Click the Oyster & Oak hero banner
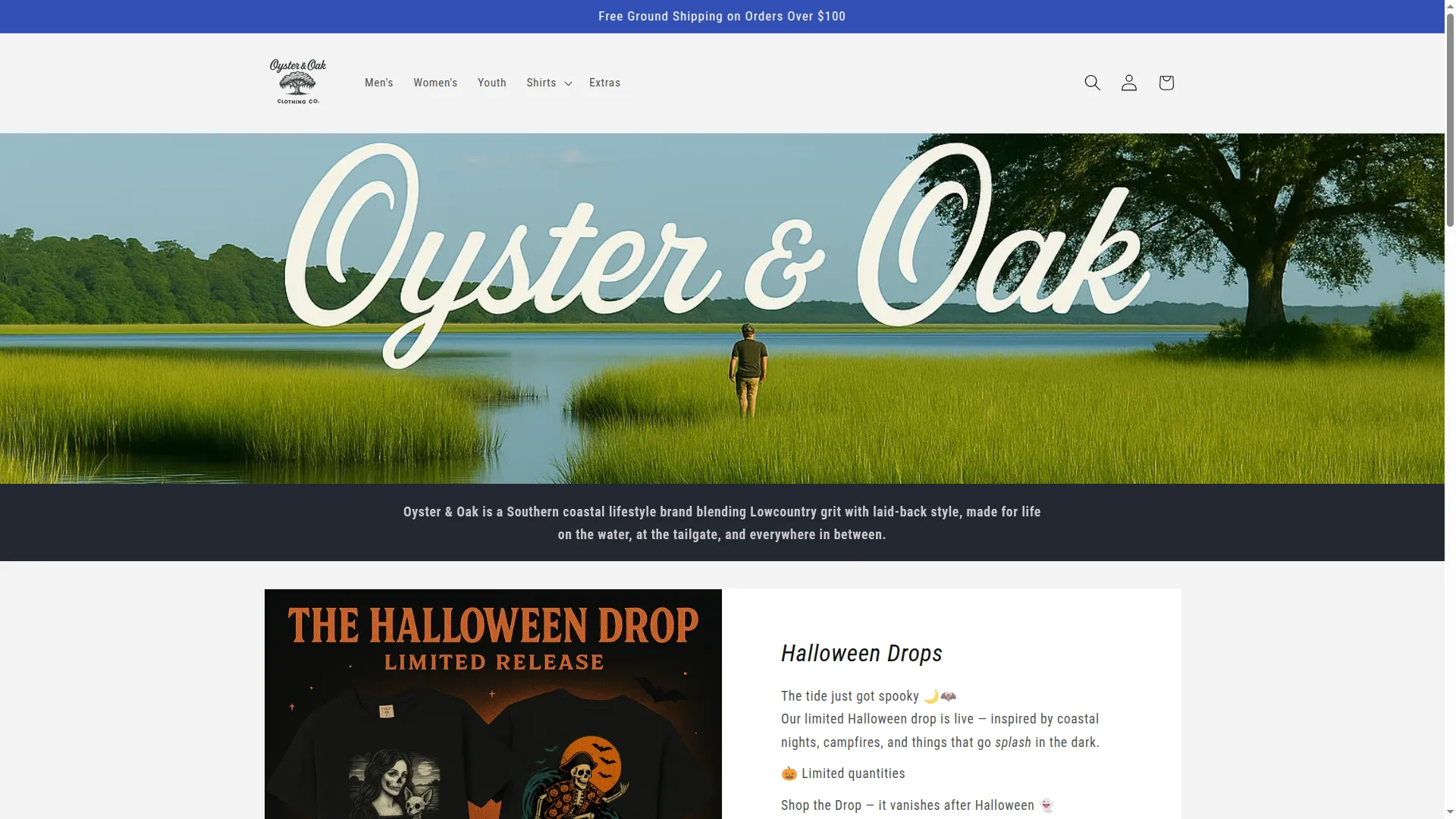The width and height of the screenshot is (1456, 819). tap(722, 309)
